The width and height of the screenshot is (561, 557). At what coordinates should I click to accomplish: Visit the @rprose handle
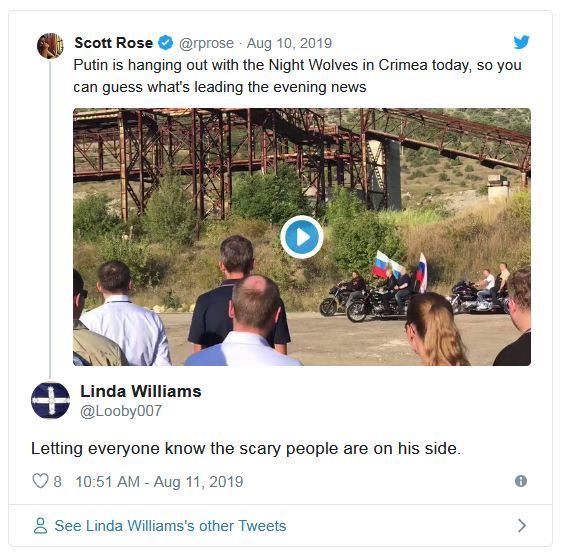(x=206, y=43)
